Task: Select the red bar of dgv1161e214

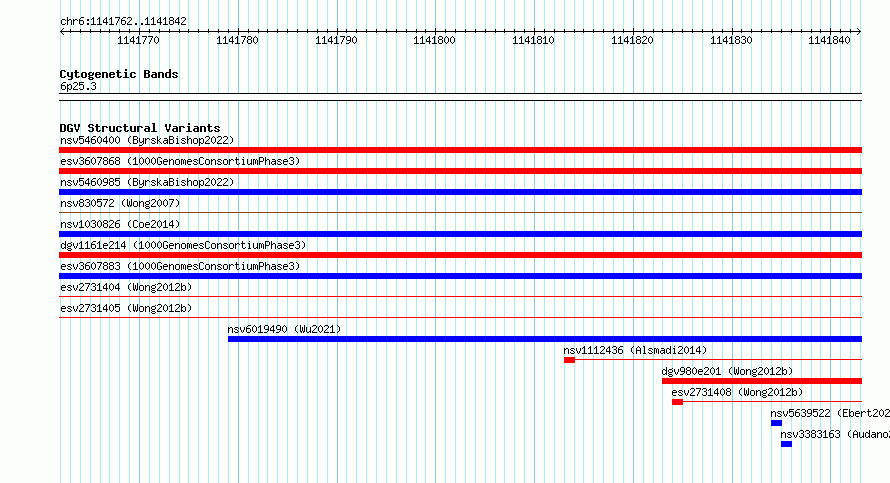Action: click(460, 255)
